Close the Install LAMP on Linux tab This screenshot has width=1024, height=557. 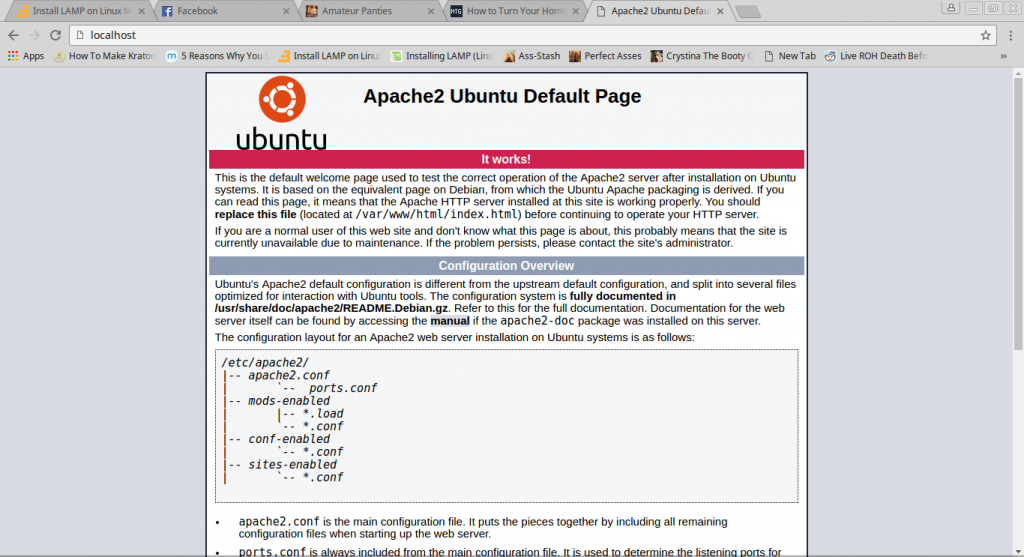tap(141, 12)
